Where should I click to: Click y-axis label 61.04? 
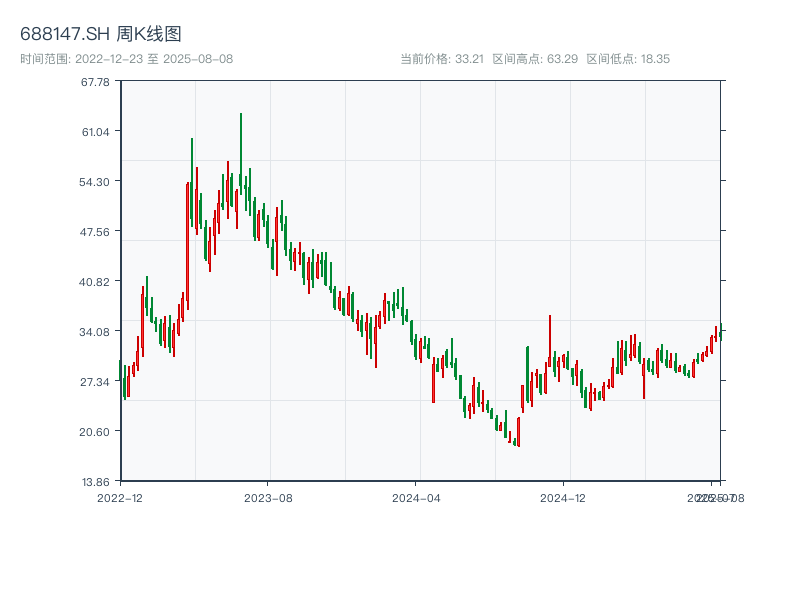tap(95, 132)
